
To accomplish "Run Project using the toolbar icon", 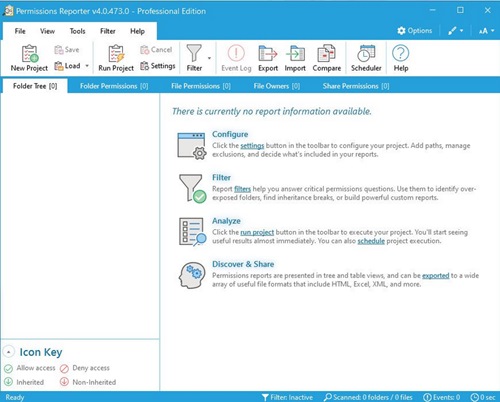I will click(x=116, y=58).
